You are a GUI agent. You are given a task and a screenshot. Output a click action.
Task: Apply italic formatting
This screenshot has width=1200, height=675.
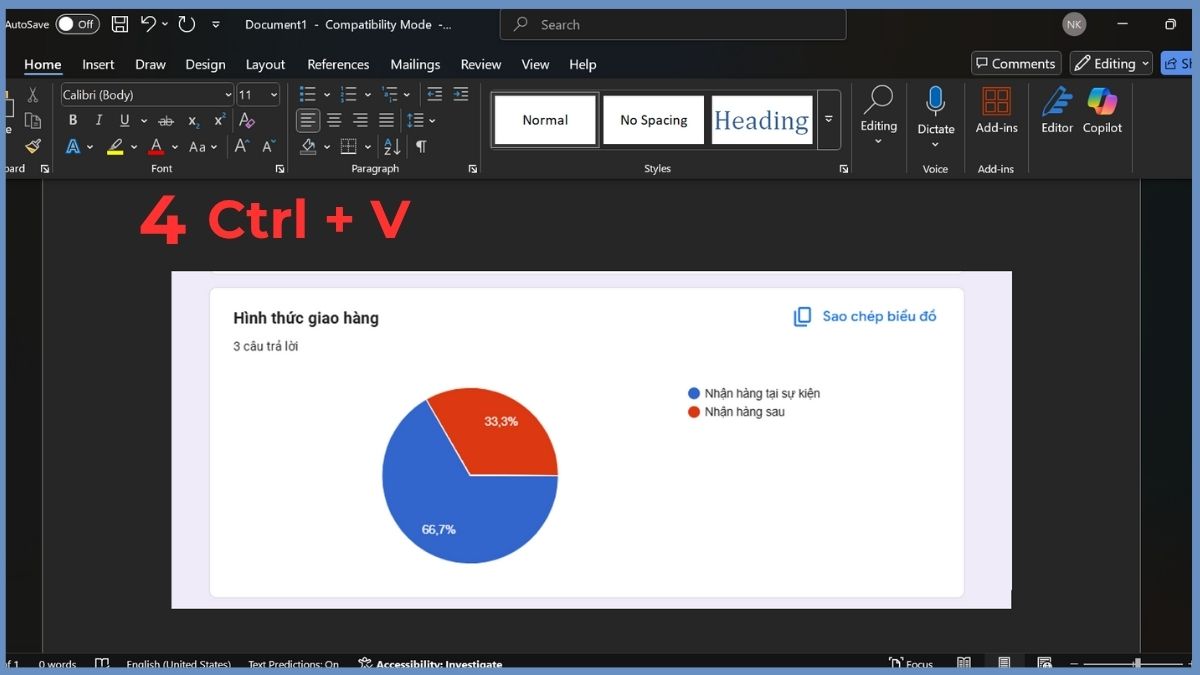pyautogui.click(x=98, y=120)
